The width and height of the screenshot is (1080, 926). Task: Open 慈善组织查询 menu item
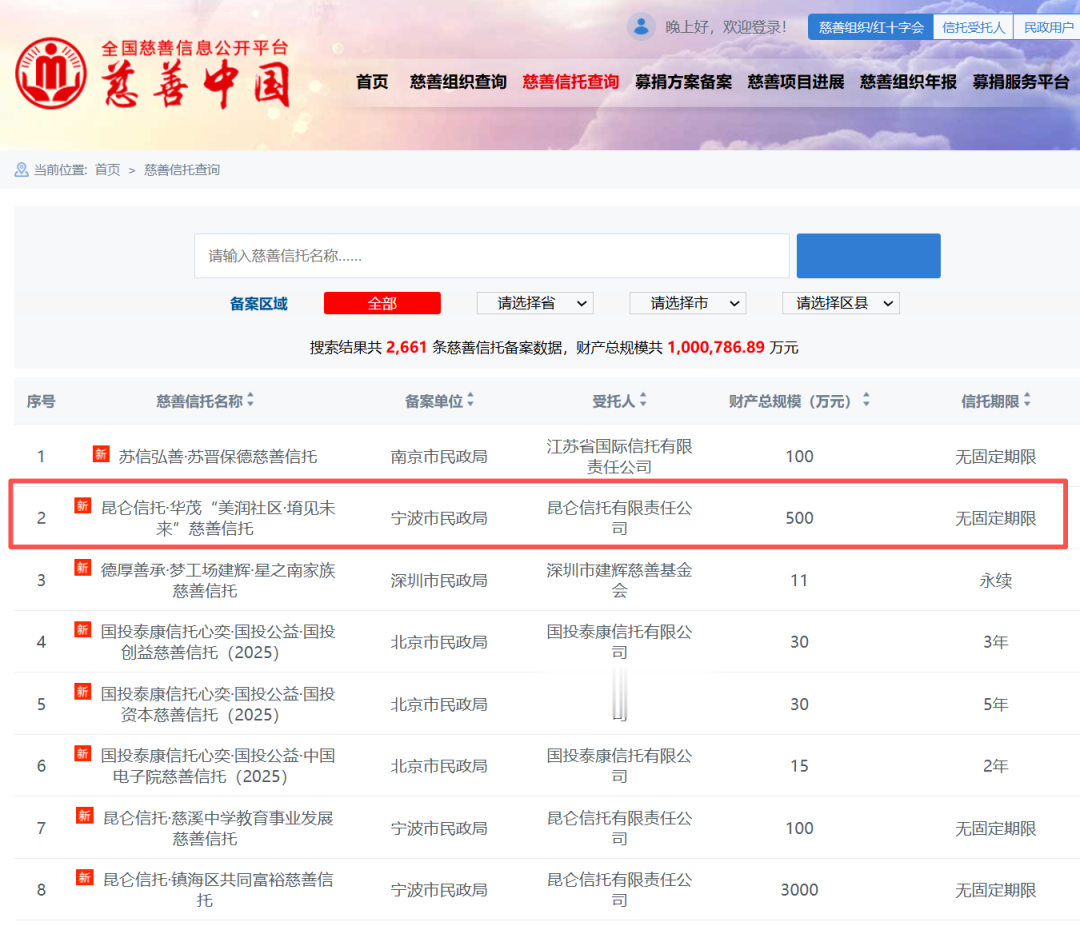458,82
